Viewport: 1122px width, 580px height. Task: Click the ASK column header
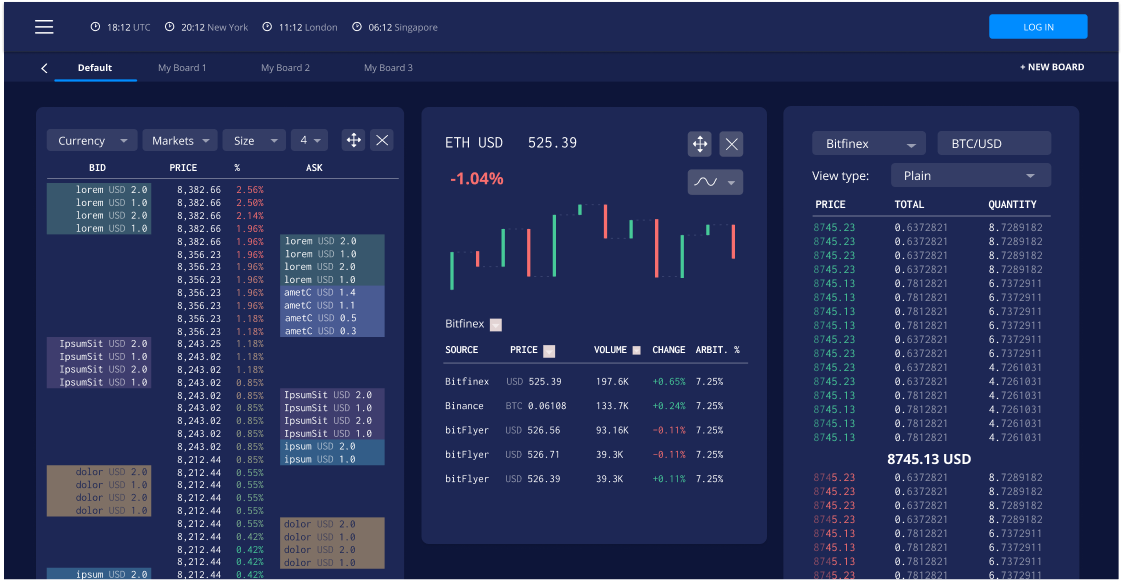coord(315,168)
